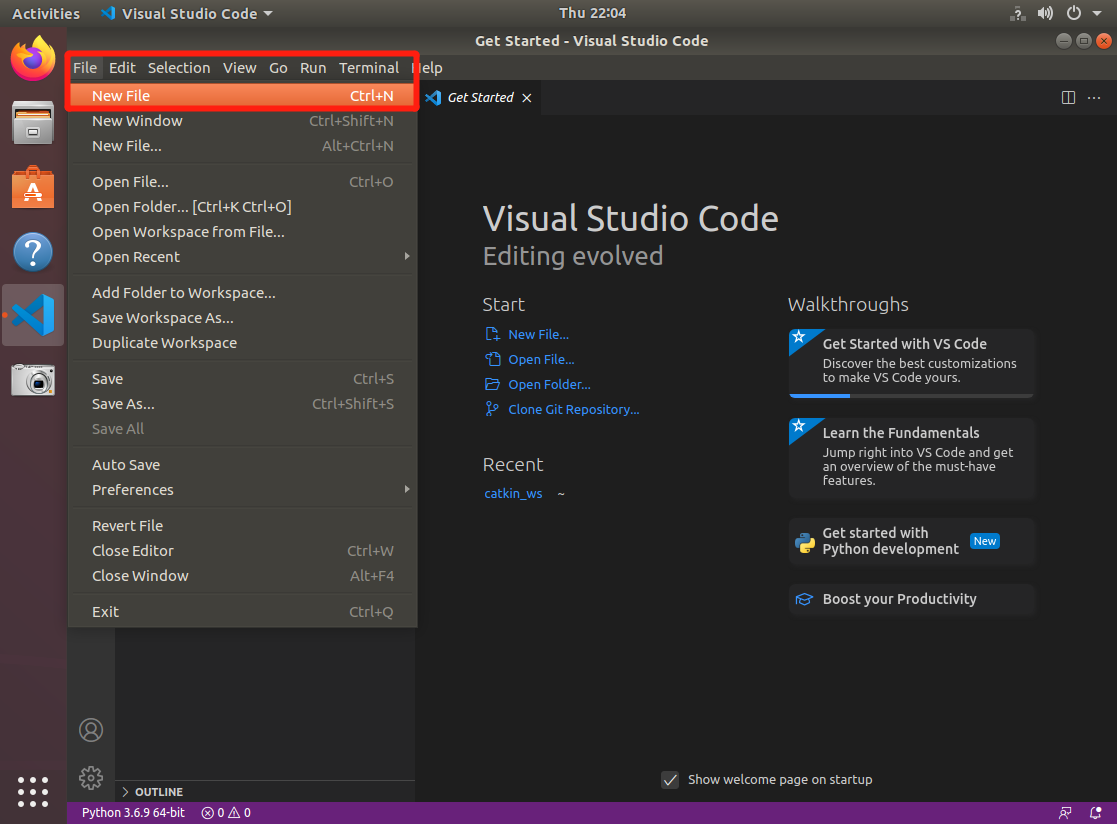This screenshot has height=824, width=1117.
Task: Expand the Preferences submenu
Action: 242,490
